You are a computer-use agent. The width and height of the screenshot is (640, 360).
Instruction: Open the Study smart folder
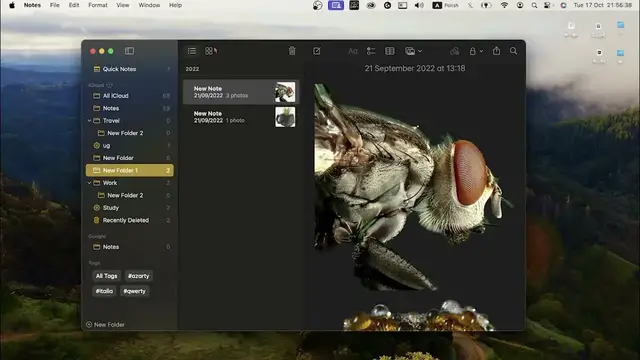[130, 208]
